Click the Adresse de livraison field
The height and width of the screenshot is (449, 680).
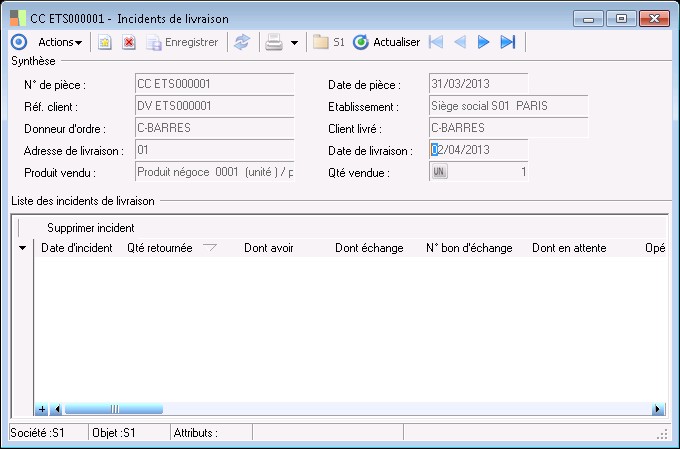215,150
